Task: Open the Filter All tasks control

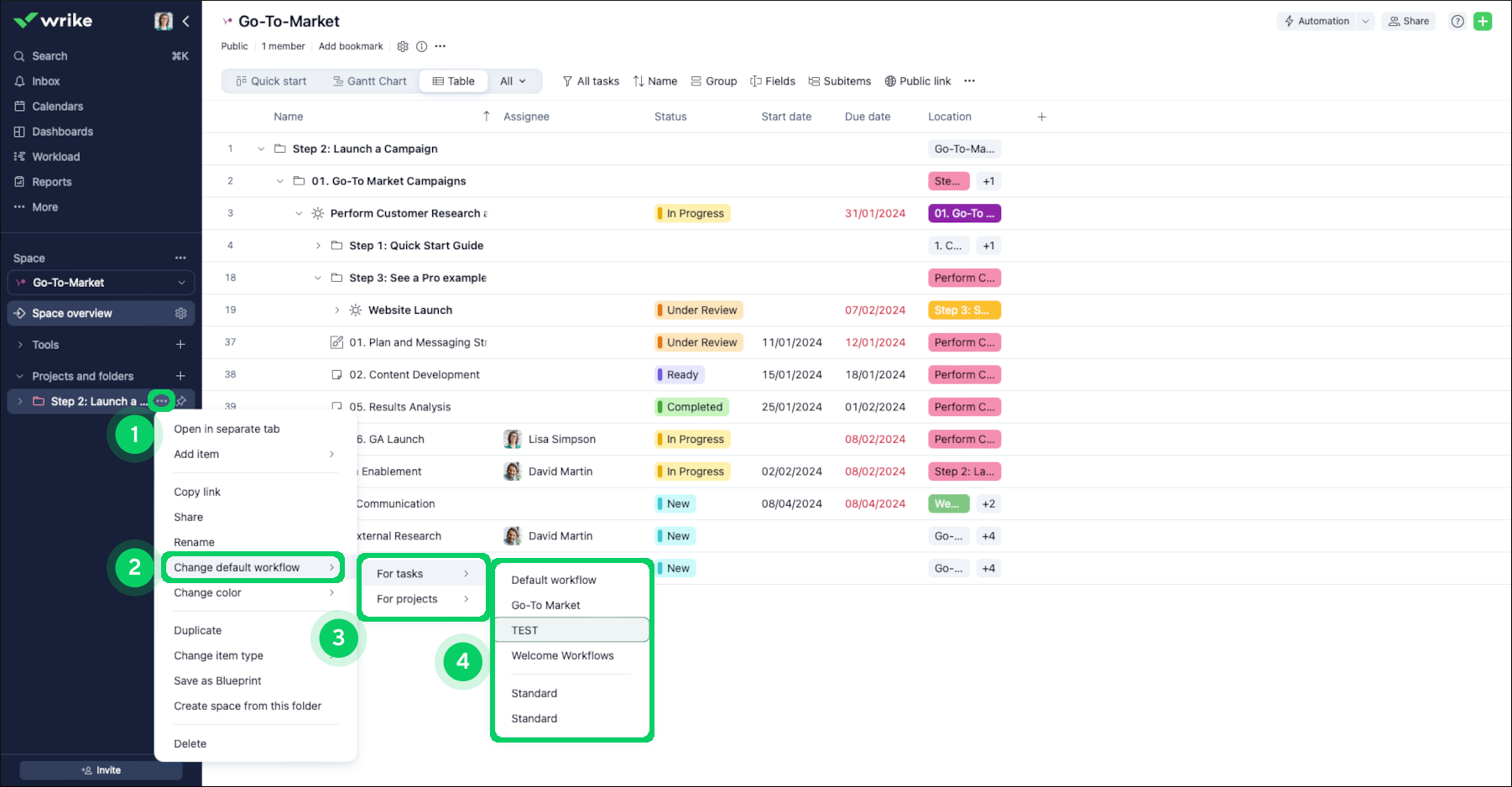Action: [591, 81]
